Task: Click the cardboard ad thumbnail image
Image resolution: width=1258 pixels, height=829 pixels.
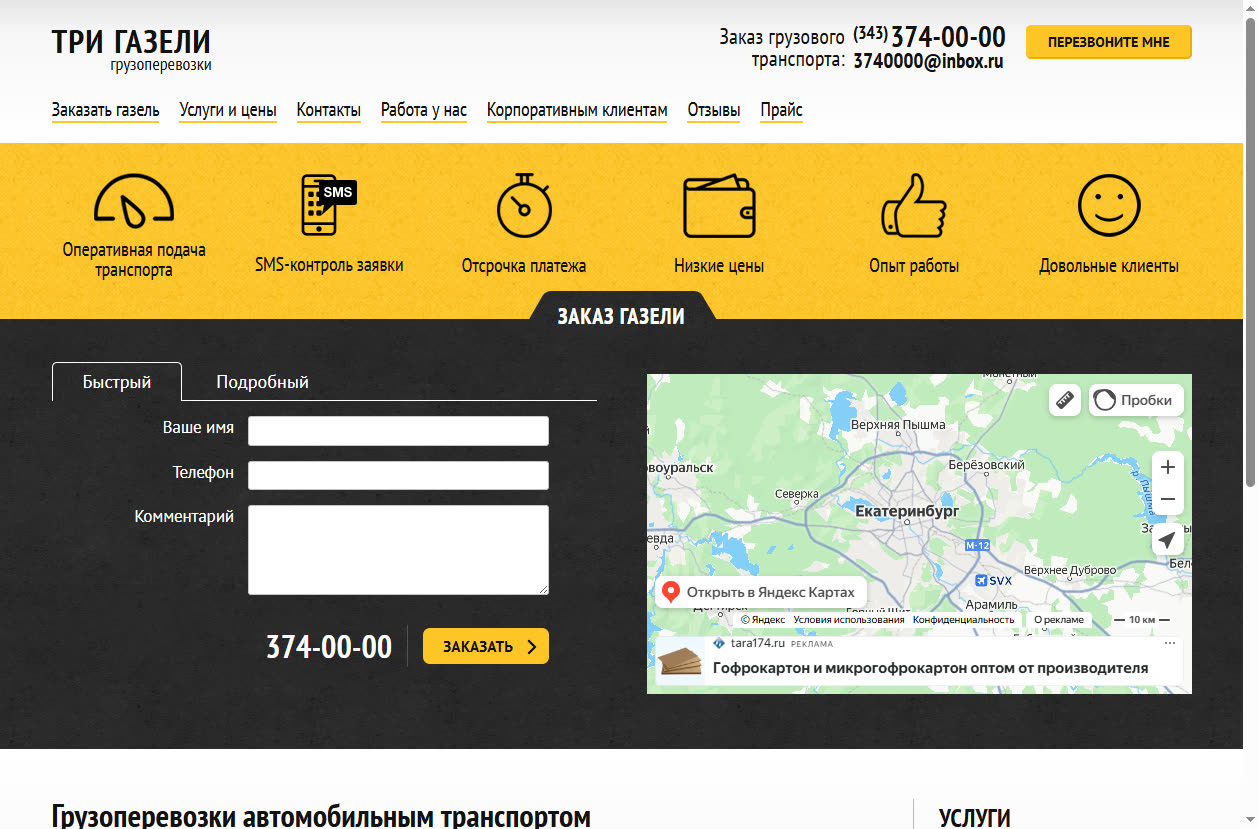Action: [680, 662]
